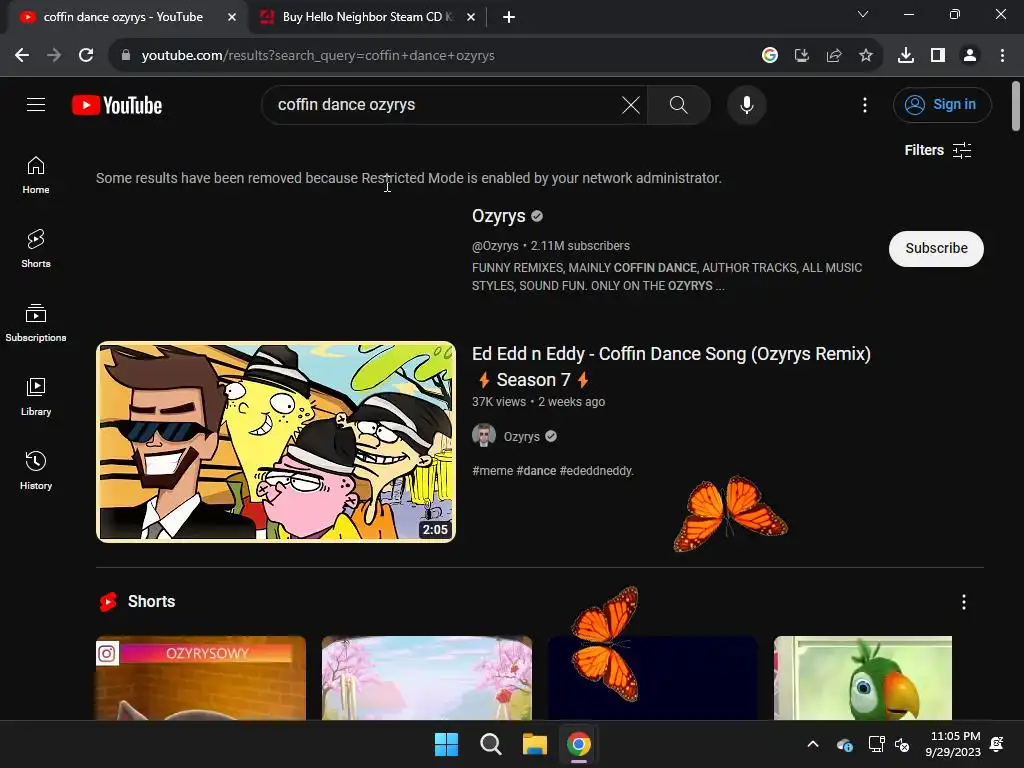
Task: Open the Shorts shelf three-dot menu
Action: (x=963, y=602)
